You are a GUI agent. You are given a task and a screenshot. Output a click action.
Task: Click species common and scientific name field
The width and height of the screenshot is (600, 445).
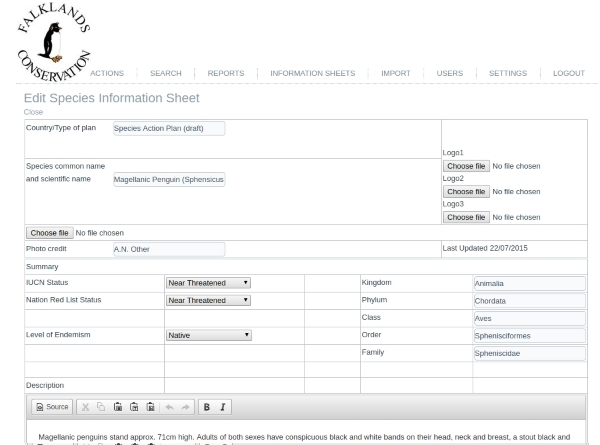pyautogui.click(x=169, y=179)
